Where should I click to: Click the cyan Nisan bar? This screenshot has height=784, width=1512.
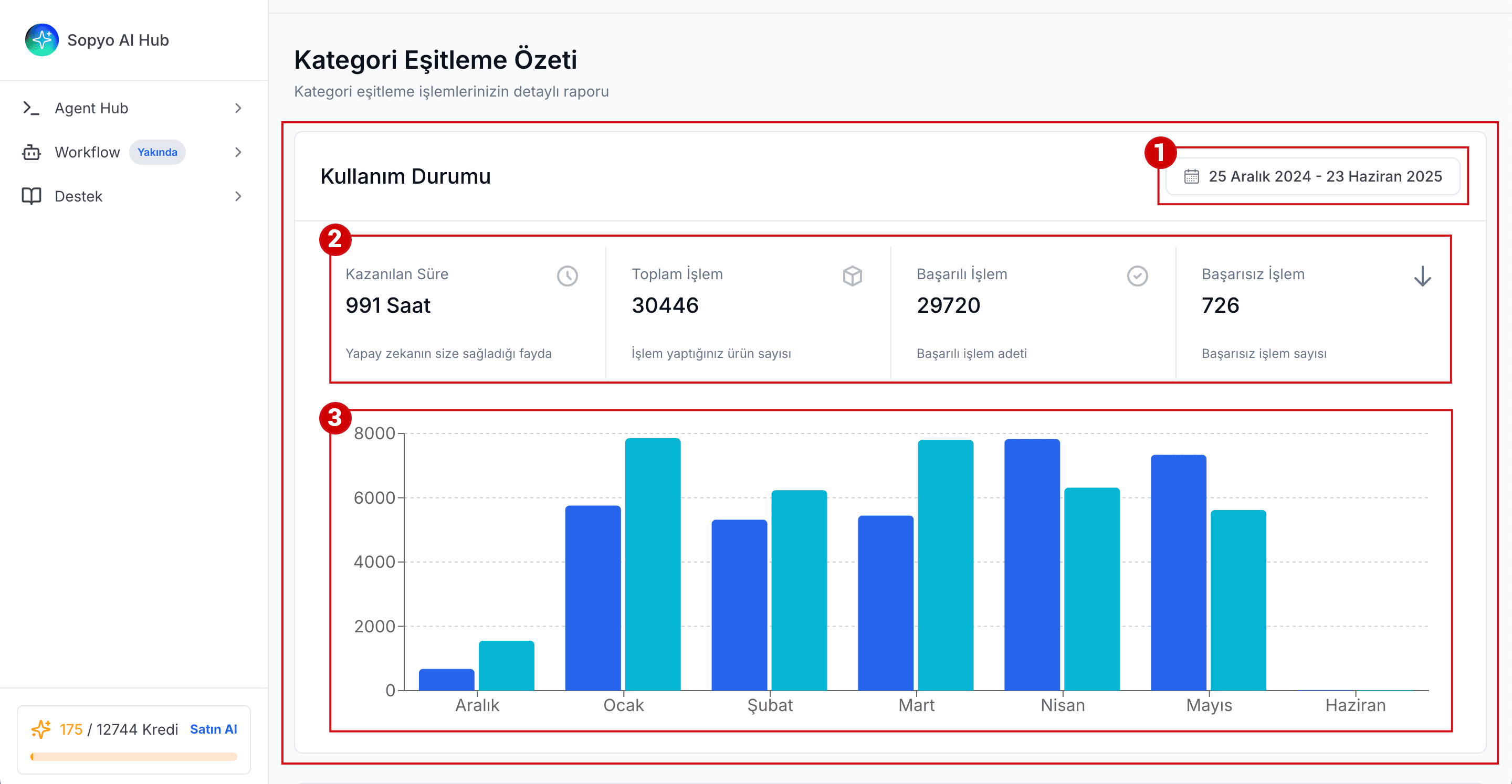point(1092,589)
